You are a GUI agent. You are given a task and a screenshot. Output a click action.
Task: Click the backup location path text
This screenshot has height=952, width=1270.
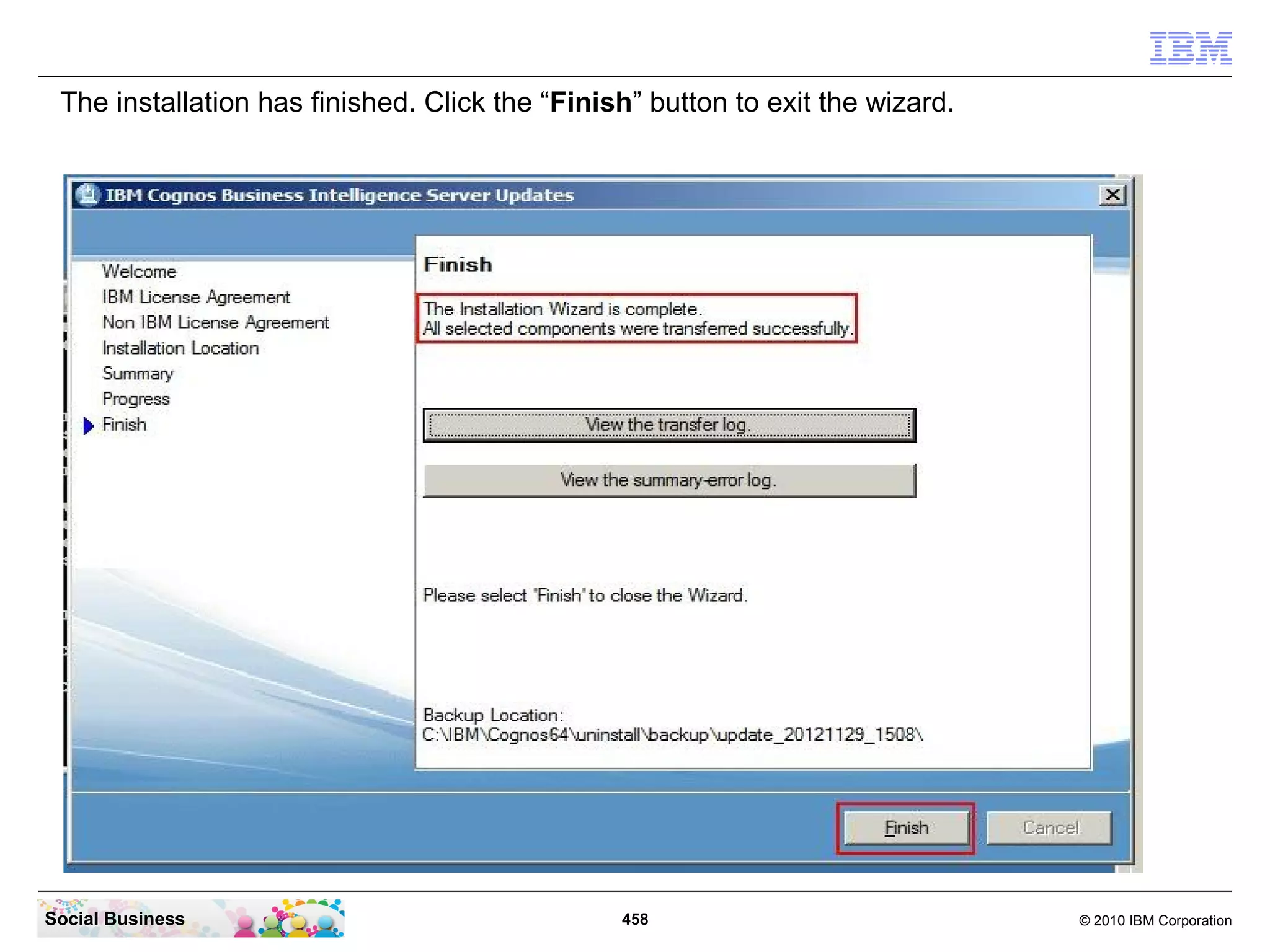673,735
